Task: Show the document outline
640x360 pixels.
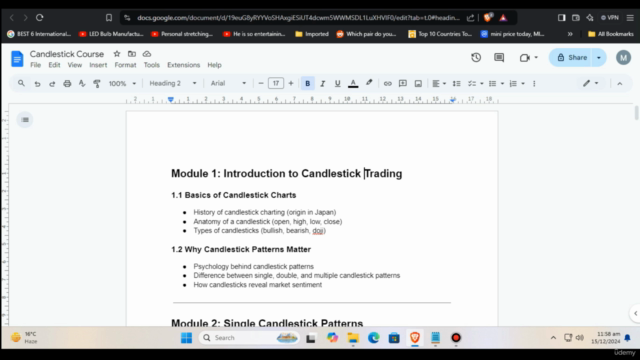Action: 25,120
